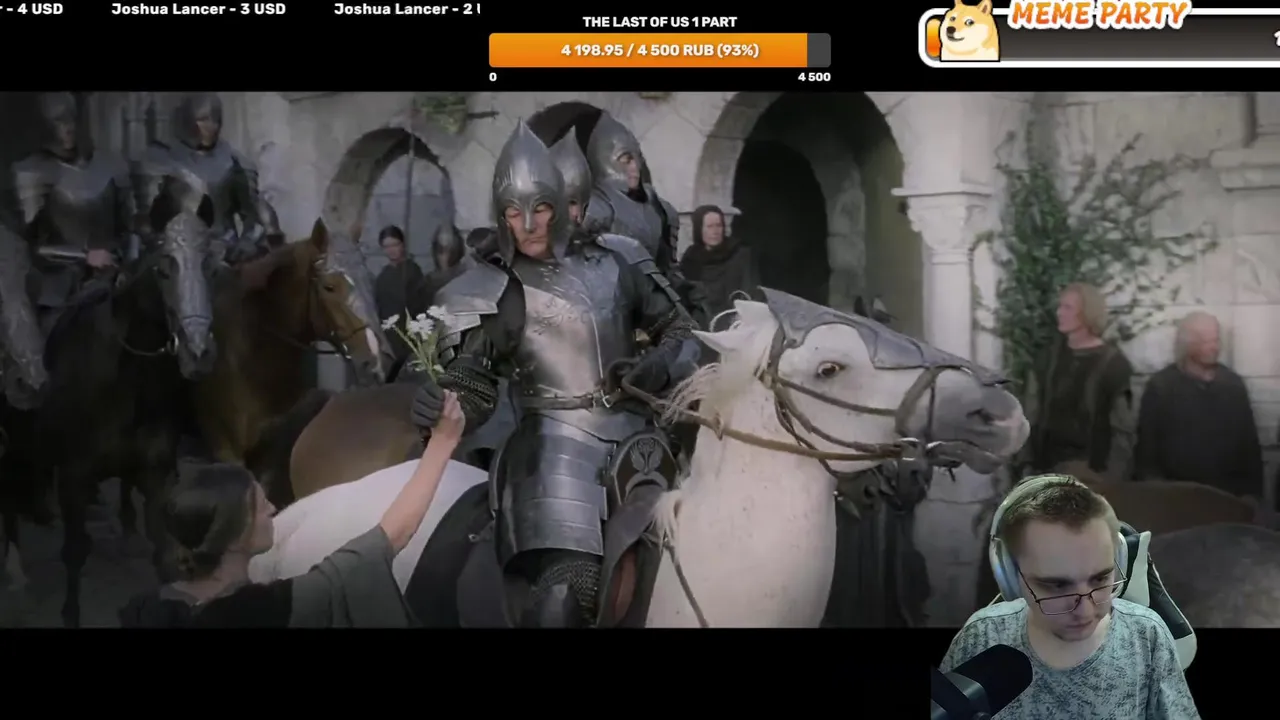Click the MEME PARTY banner title
The height and width of the screenshot is (720, 1280).
tap(1097, 14)
